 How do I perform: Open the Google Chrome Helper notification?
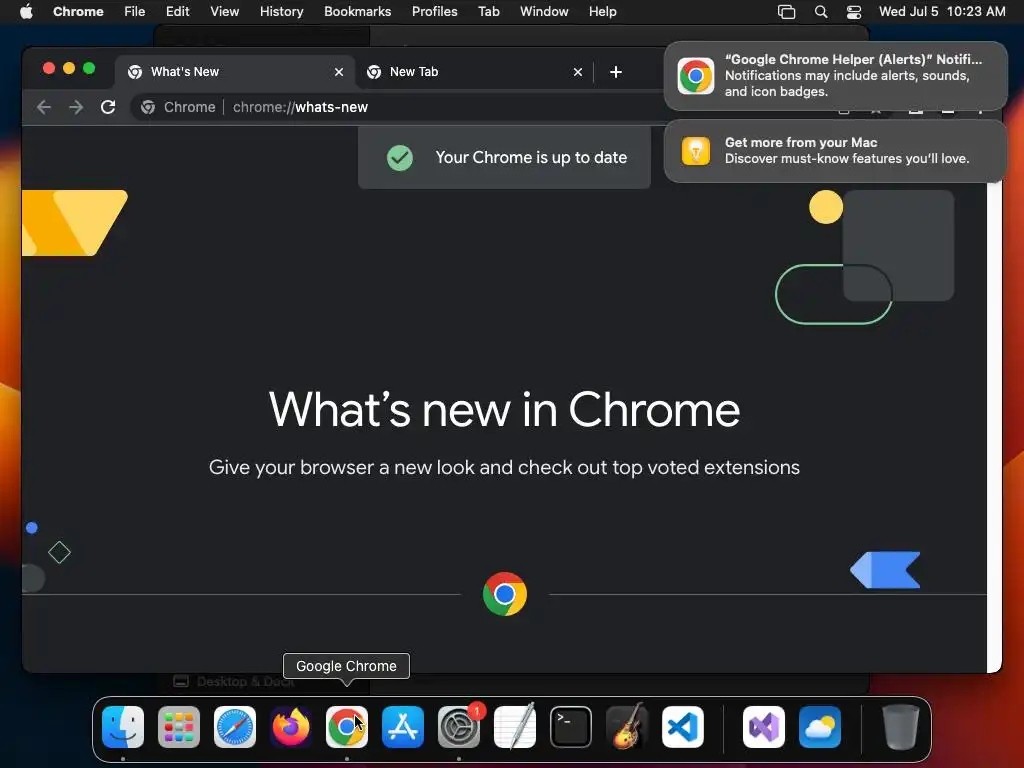pos(836,76)
